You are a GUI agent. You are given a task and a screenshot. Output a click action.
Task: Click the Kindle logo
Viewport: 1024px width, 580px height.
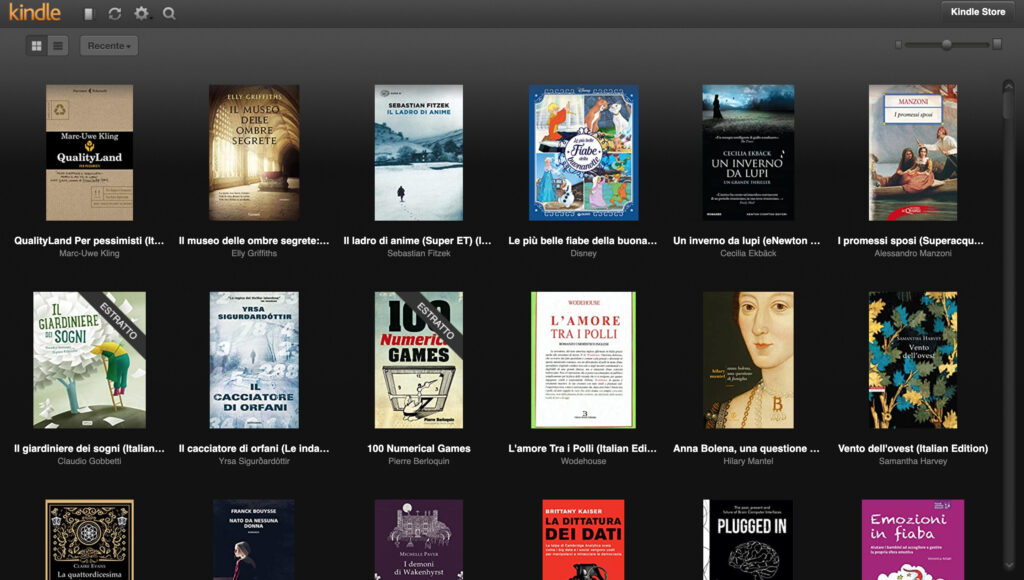tap(35, 12)
